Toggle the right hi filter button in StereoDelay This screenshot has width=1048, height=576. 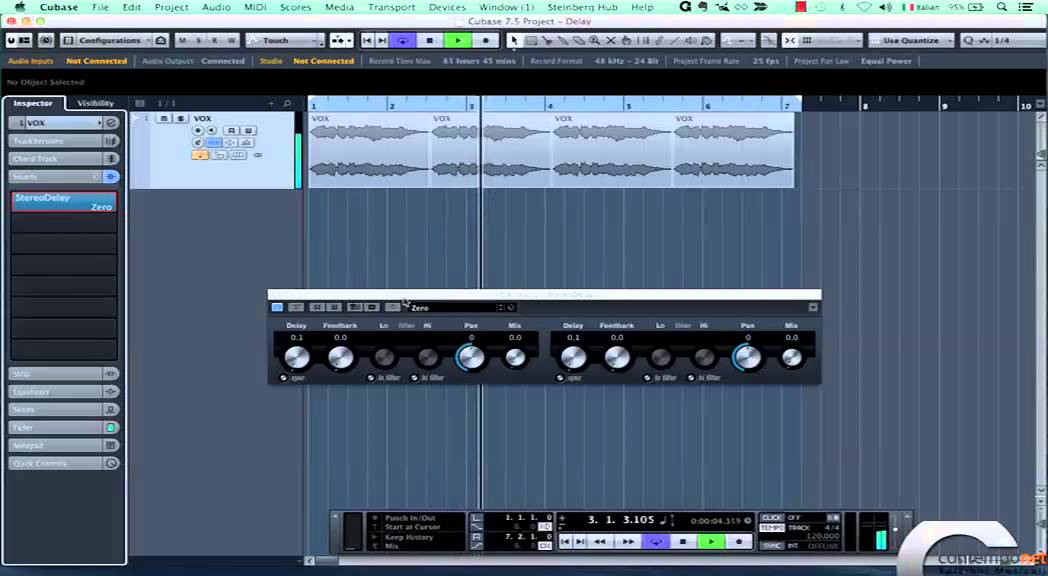point(691,378)
